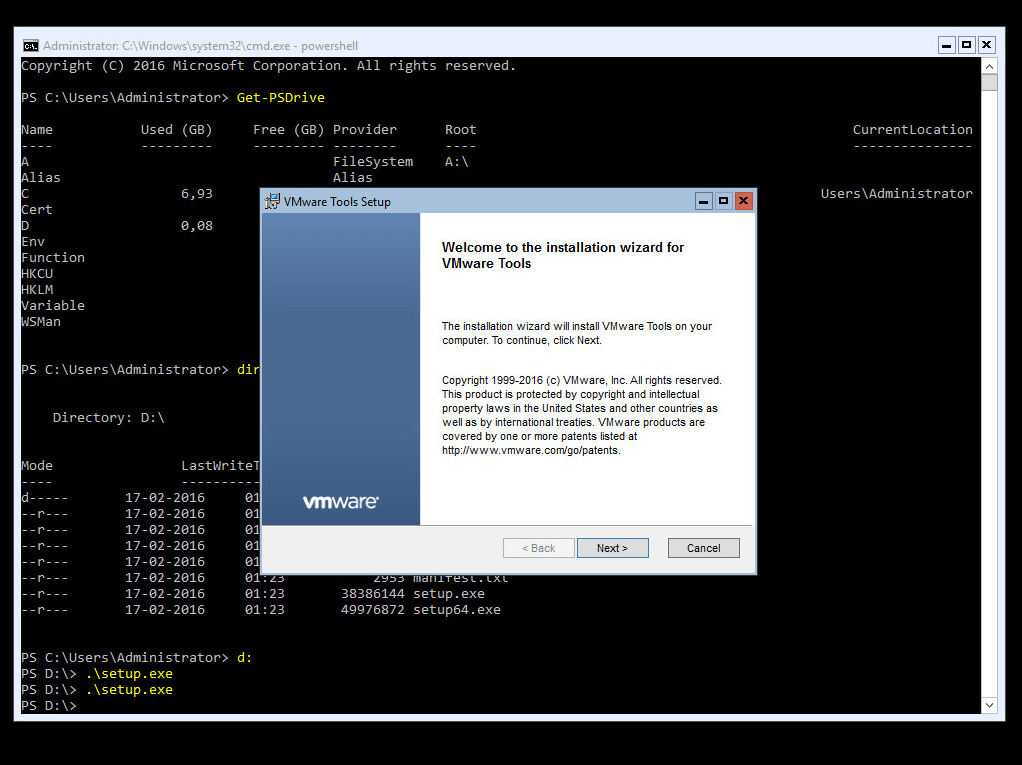
Task: Close the VMware Tools Setup dialog
Action: 743,201
